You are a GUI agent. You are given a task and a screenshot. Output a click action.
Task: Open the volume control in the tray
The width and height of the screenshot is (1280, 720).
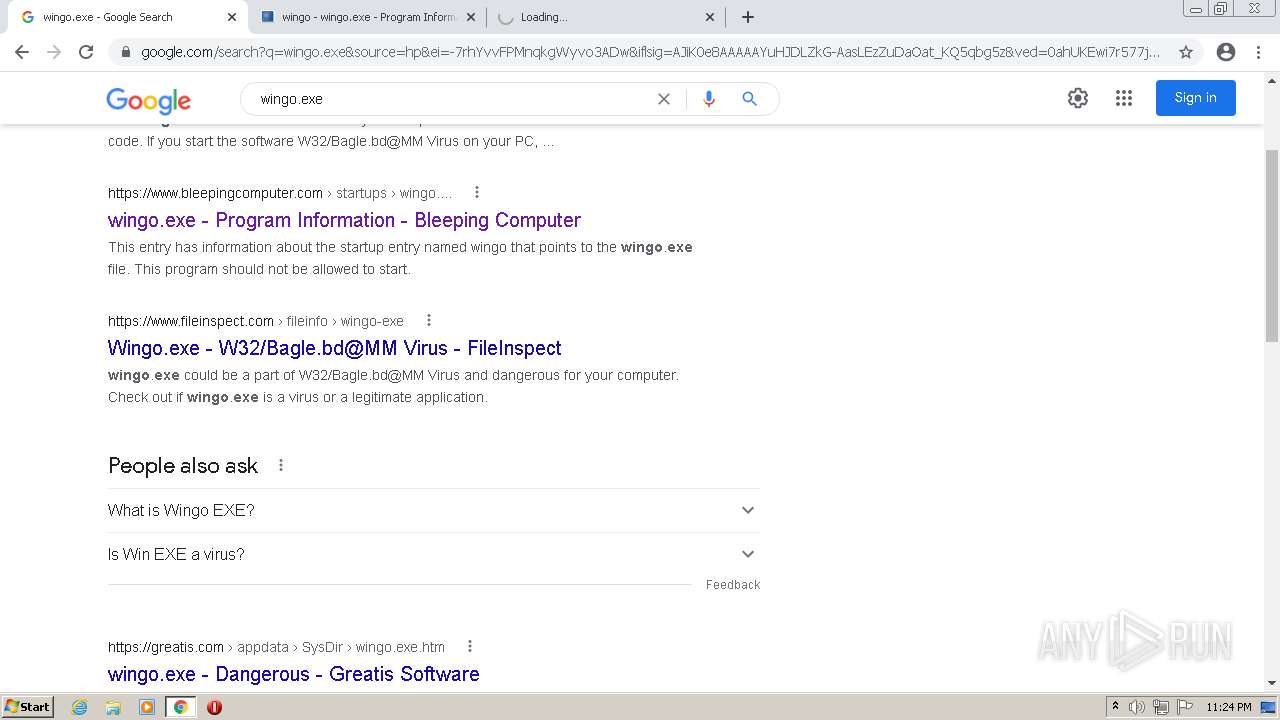click(1137, 707)
